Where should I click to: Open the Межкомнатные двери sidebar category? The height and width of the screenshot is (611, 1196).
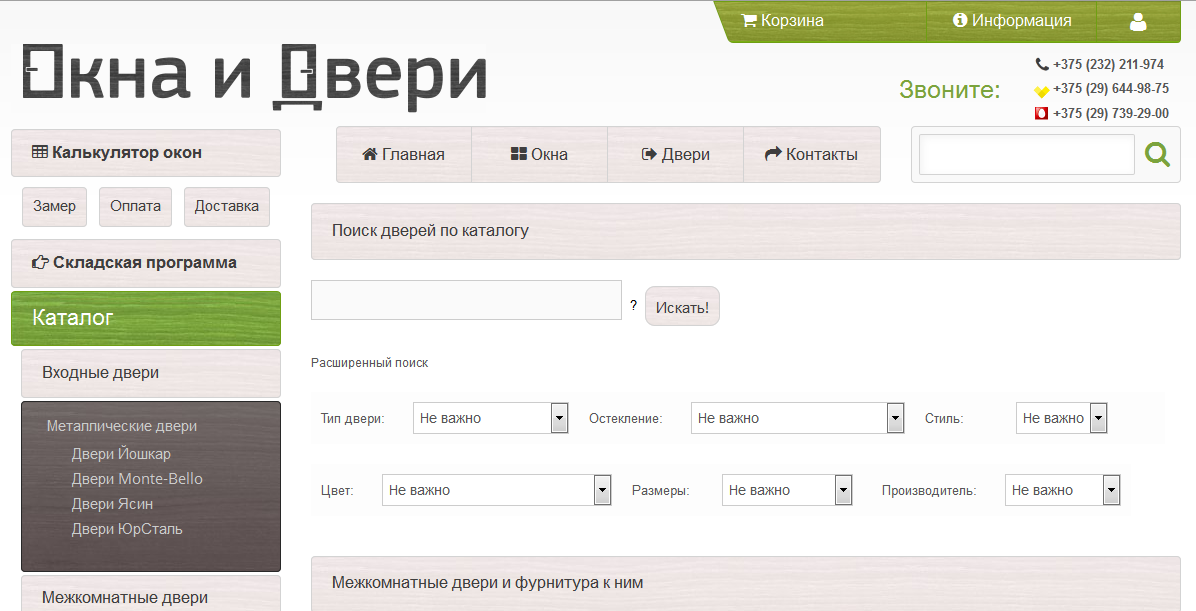[150, 595]
